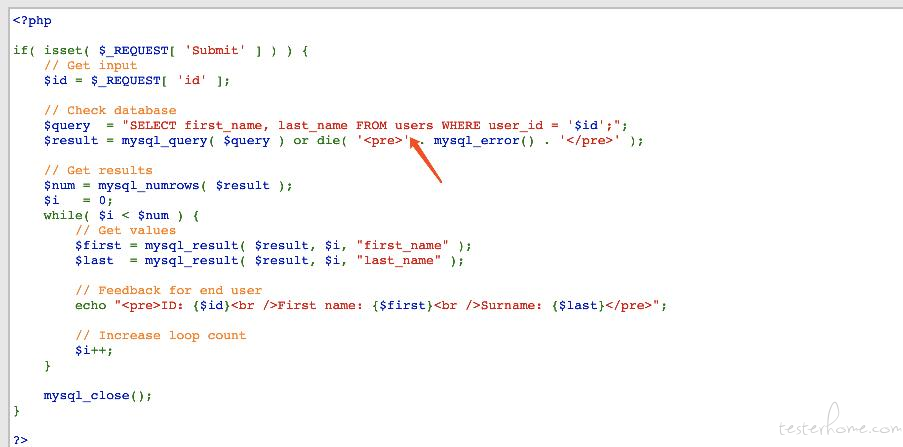Click the '$id = $_REQUEST[ 'id' ];' line
903x447 pixels.
(137, 81)
